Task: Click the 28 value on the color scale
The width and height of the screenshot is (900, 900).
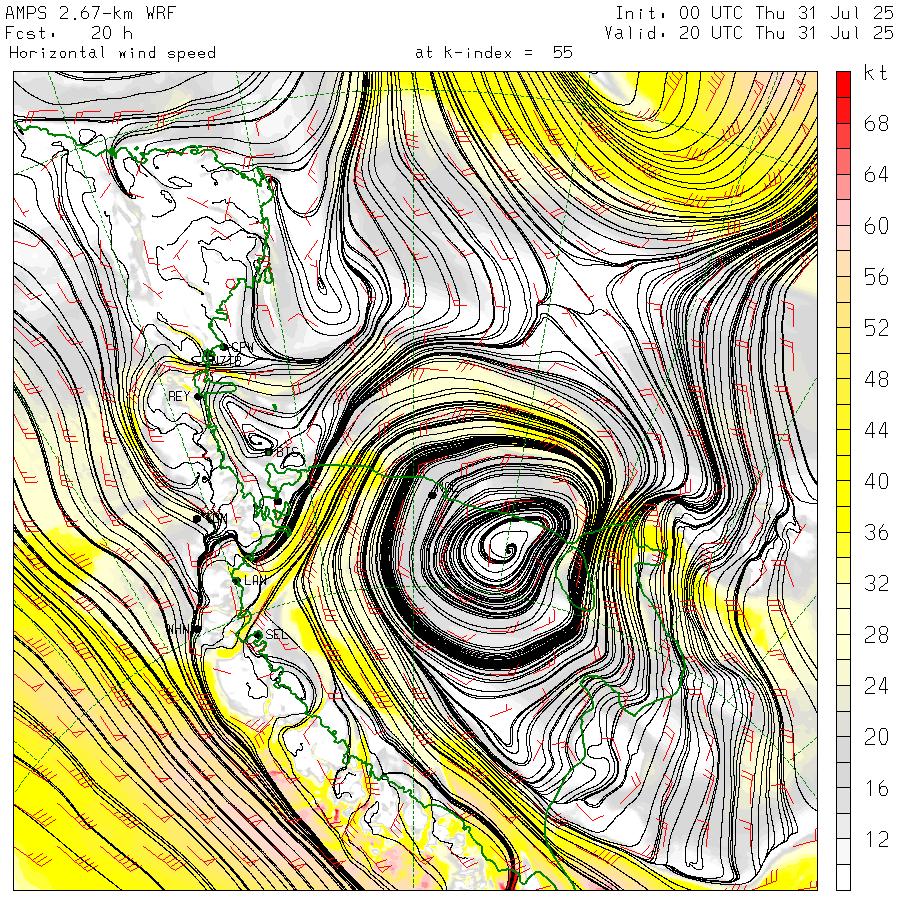Action: [876, 634]
